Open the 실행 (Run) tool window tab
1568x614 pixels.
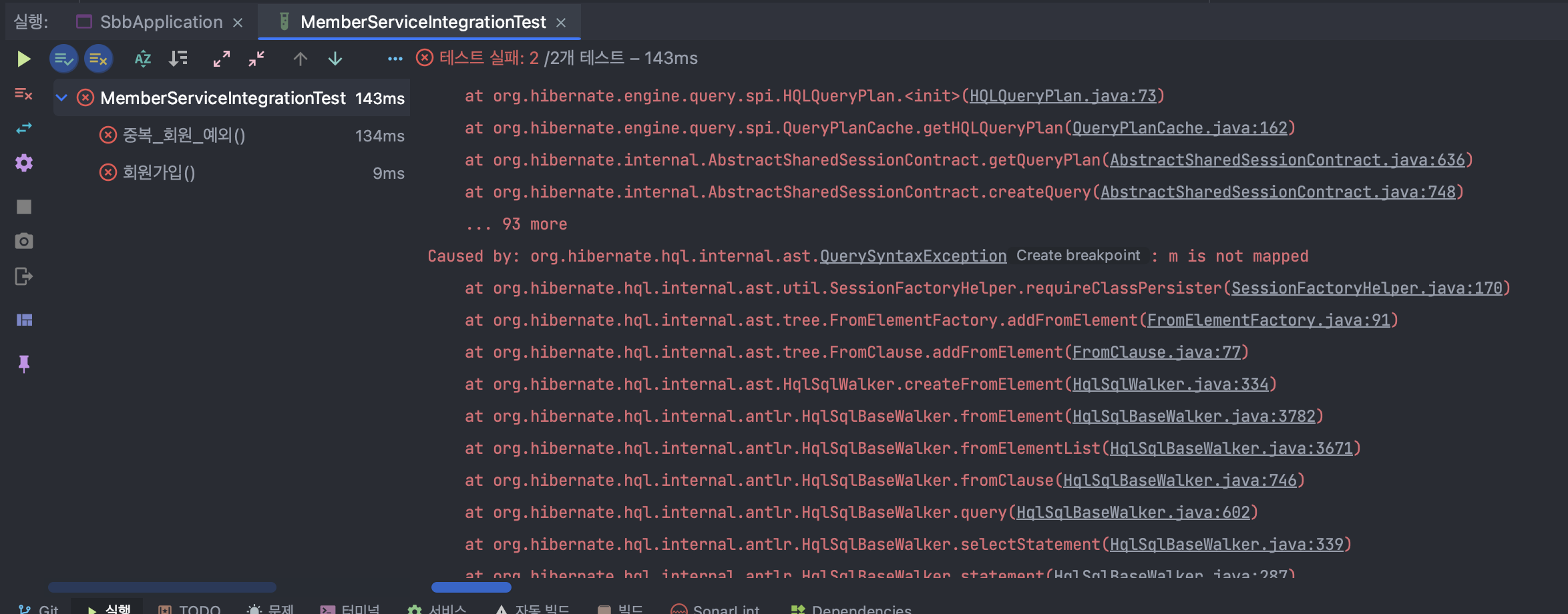click(109, 609)
